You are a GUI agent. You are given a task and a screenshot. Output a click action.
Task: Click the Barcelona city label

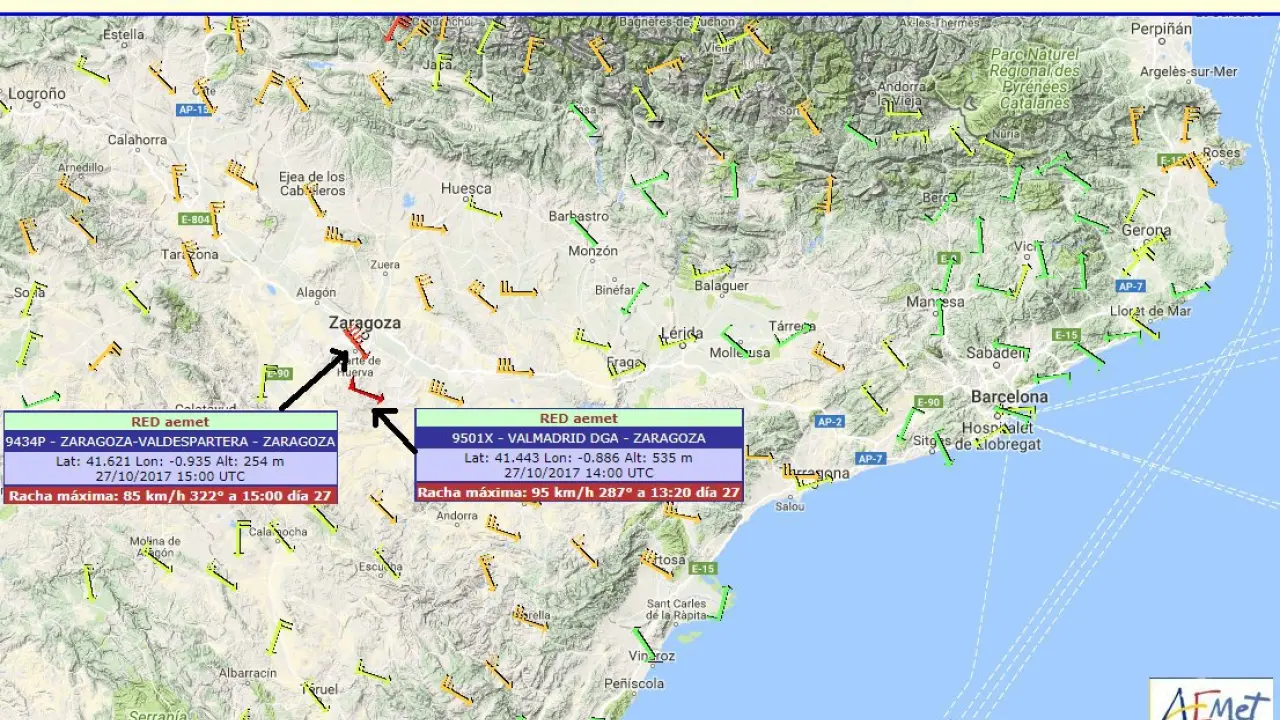tap(1009, 397)
